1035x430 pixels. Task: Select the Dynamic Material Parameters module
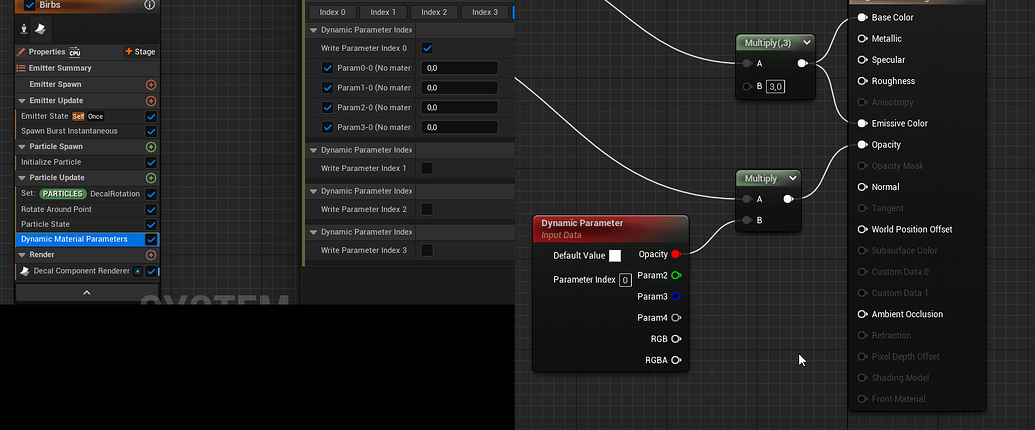point(86,239)
